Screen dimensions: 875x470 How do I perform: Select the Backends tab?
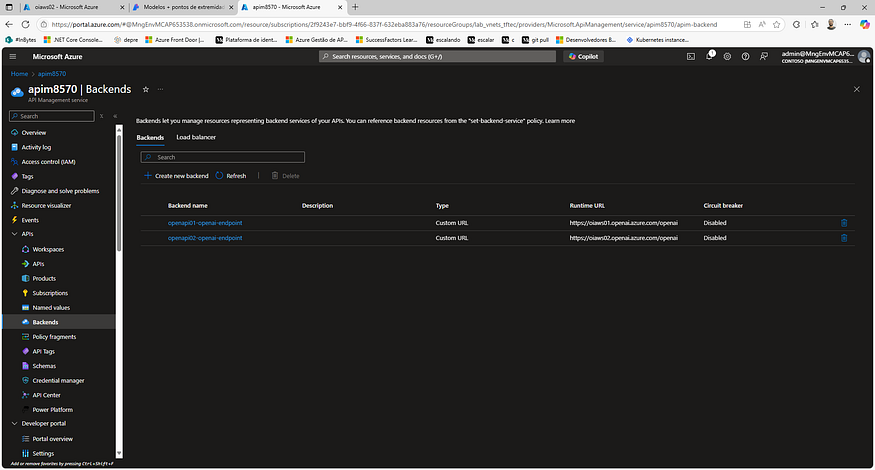pos(150,137)
